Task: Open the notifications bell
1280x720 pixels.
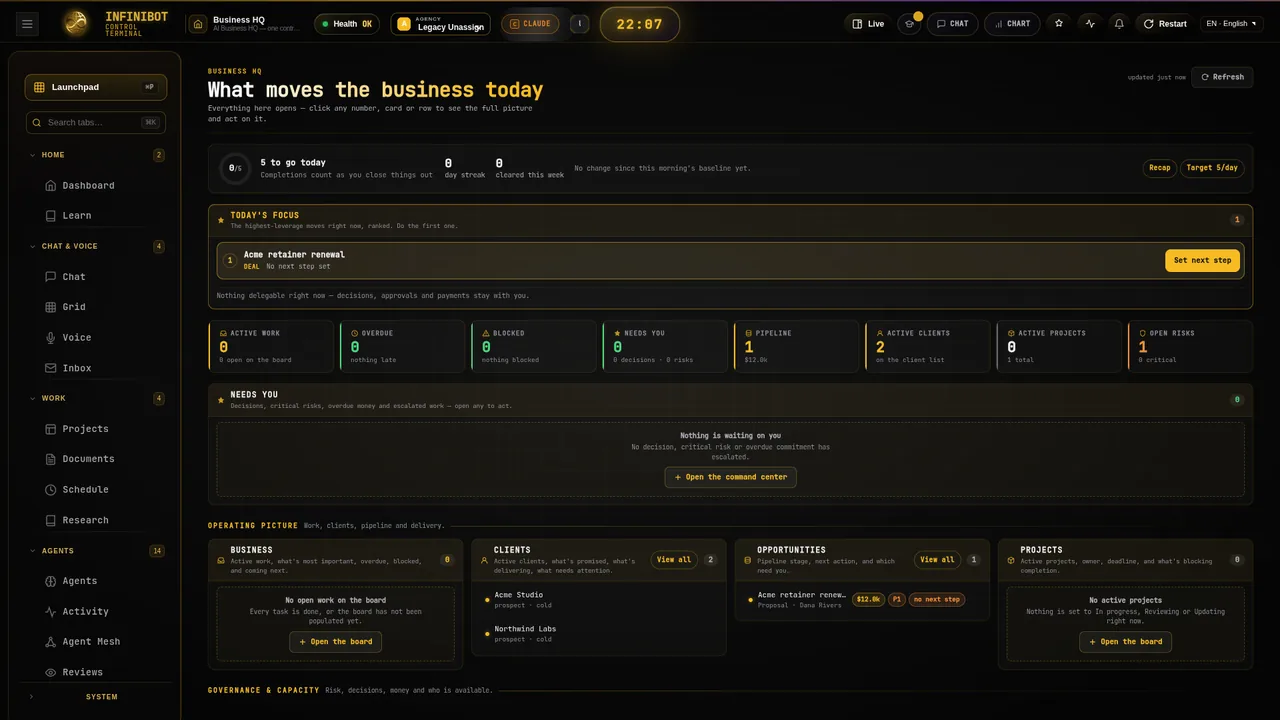Action: (x=1119, y=24)
